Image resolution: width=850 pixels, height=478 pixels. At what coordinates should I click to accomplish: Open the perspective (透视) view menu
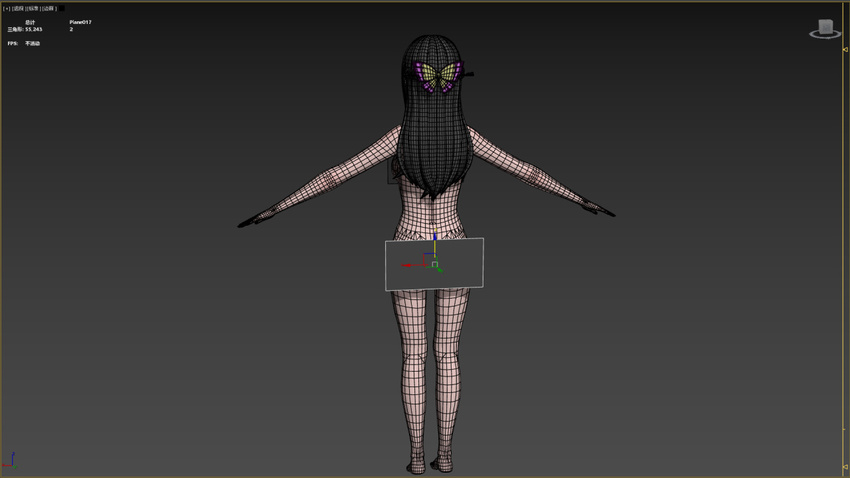18,8
